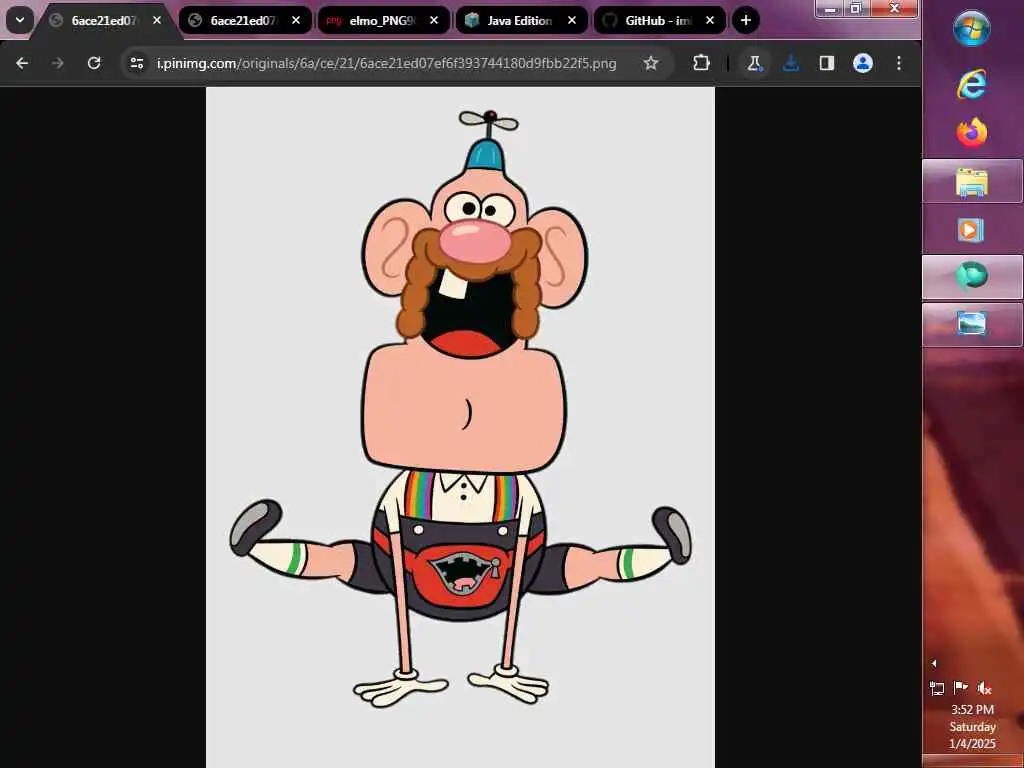
Task: Close the GitHub tab
Action: (710, 20)
